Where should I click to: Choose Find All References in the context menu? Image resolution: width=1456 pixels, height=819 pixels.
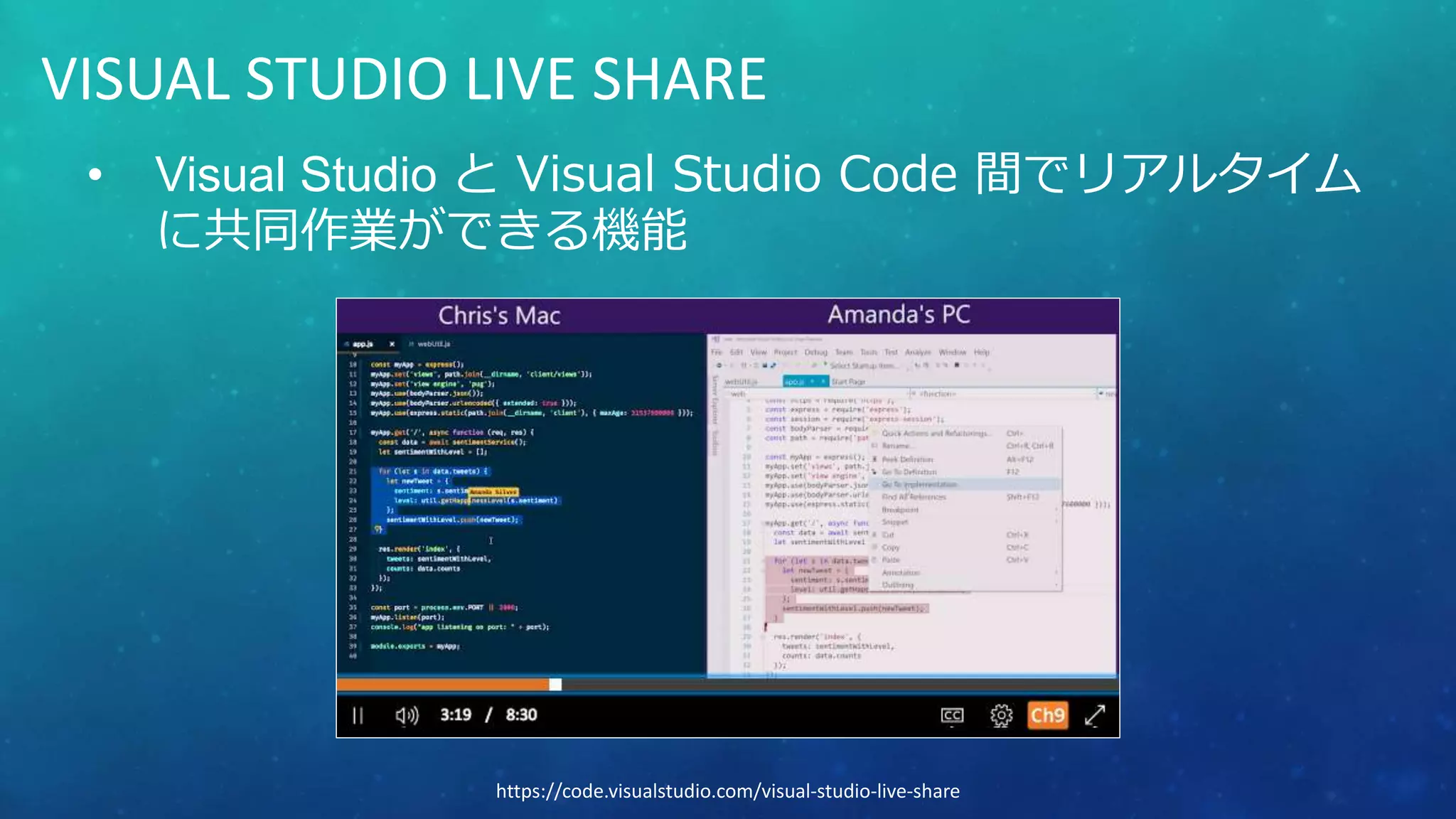click(x=965, y=497)
